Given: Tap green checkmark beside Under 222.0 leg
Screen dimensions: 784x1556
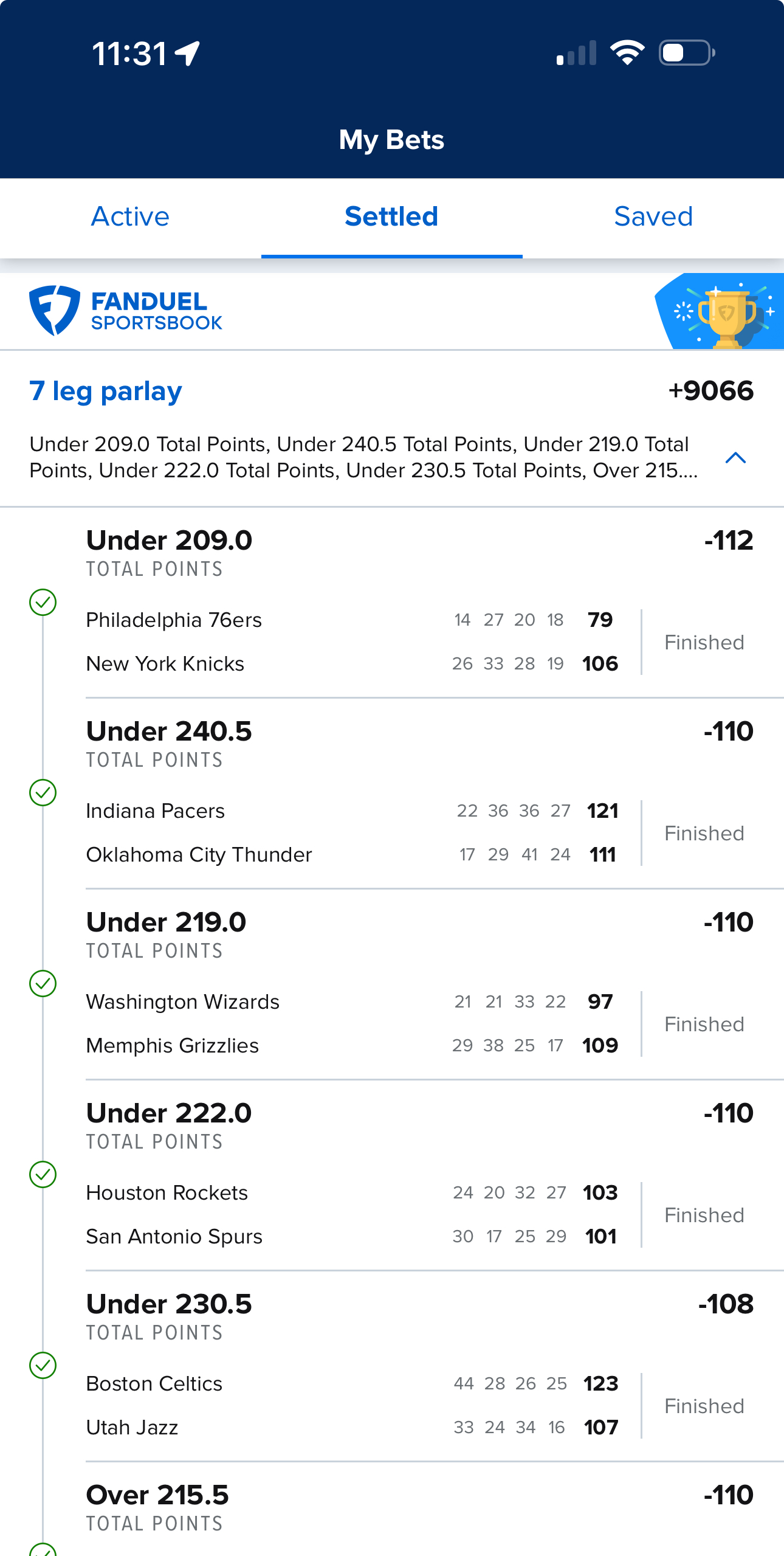Looking at the screenshot, I should point(43,1174).
